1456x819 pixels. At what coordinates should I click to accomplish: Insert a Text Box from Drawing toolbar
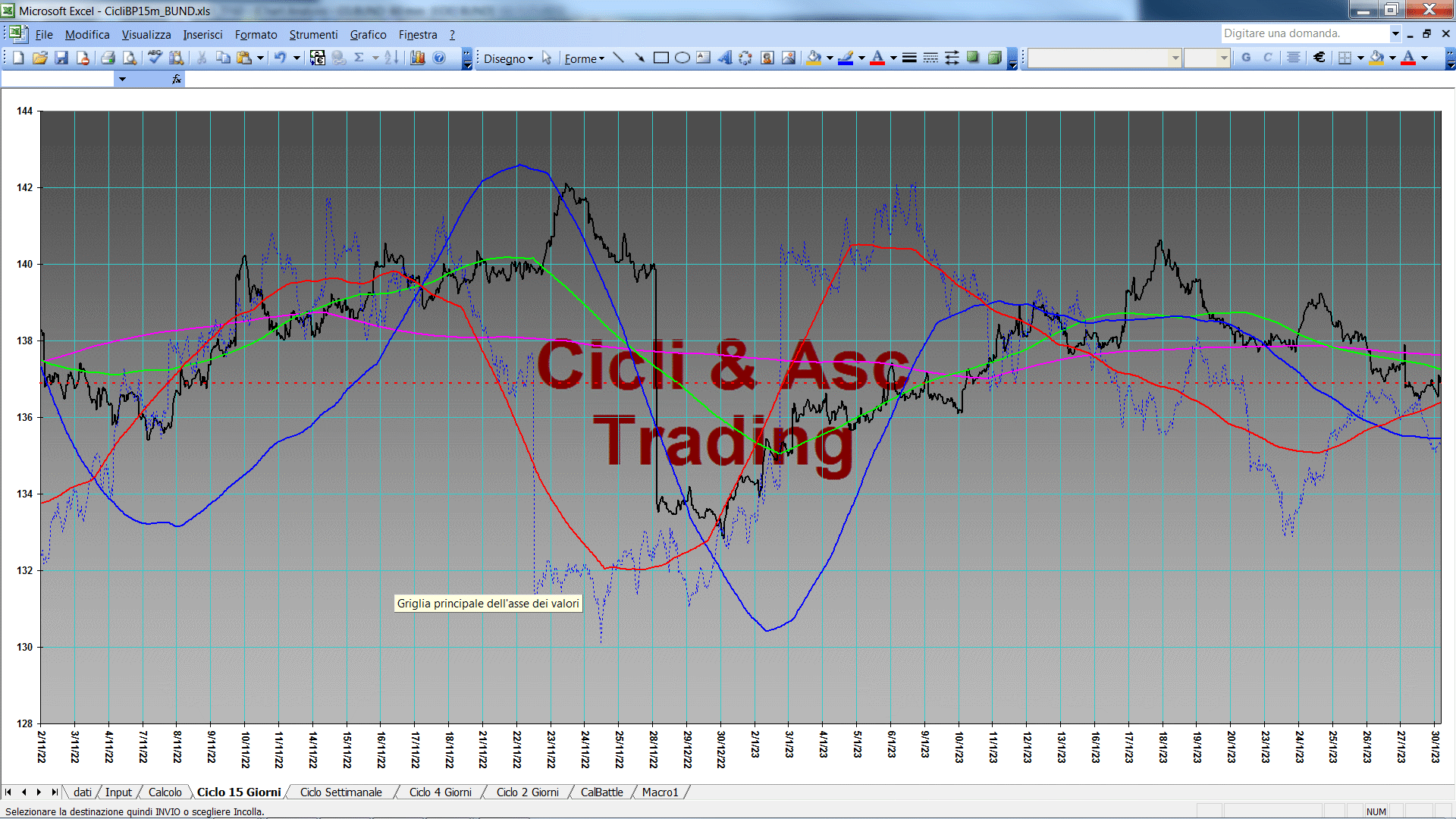tap(703, 58)
